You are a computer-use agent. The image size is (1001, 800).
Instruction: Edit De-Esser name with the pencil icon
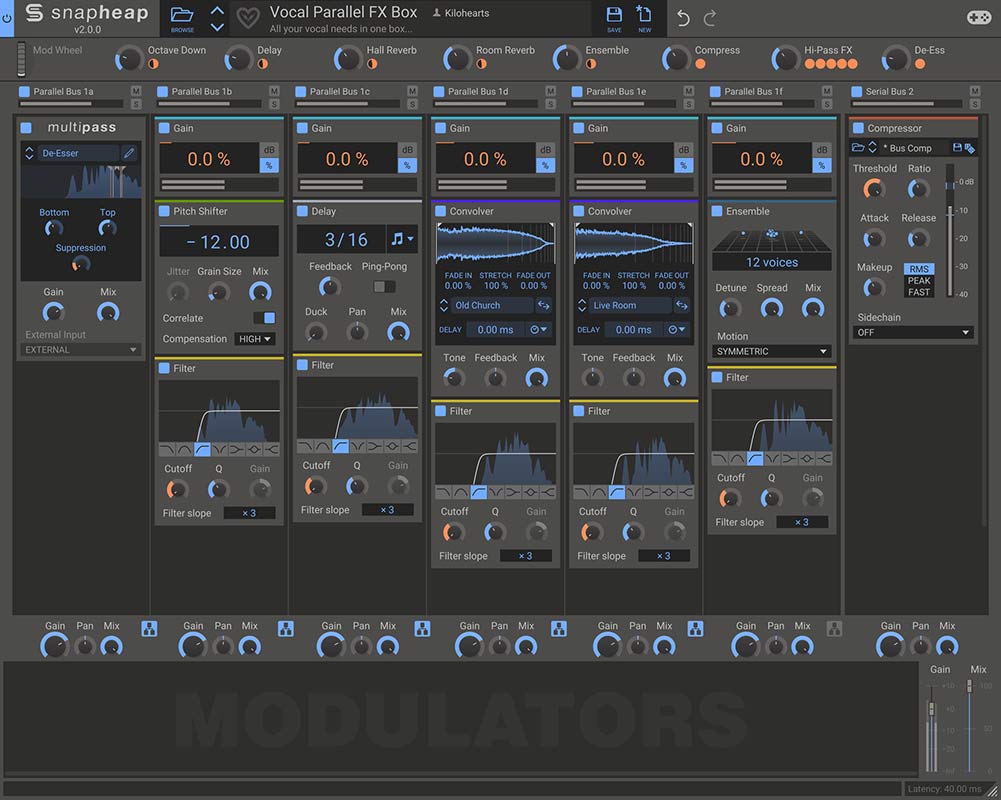pos(128,152)
